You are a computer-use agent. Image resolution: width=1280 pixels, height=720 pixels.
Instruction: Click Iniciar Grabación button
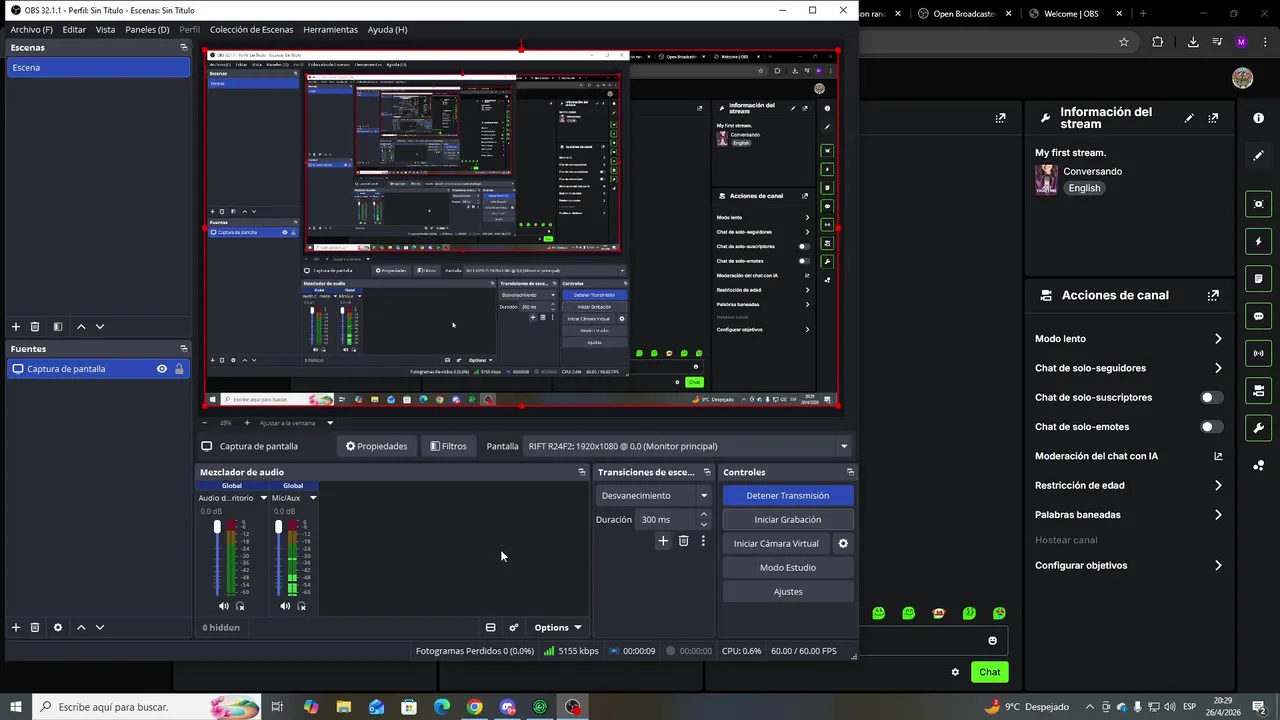point(787,519)
